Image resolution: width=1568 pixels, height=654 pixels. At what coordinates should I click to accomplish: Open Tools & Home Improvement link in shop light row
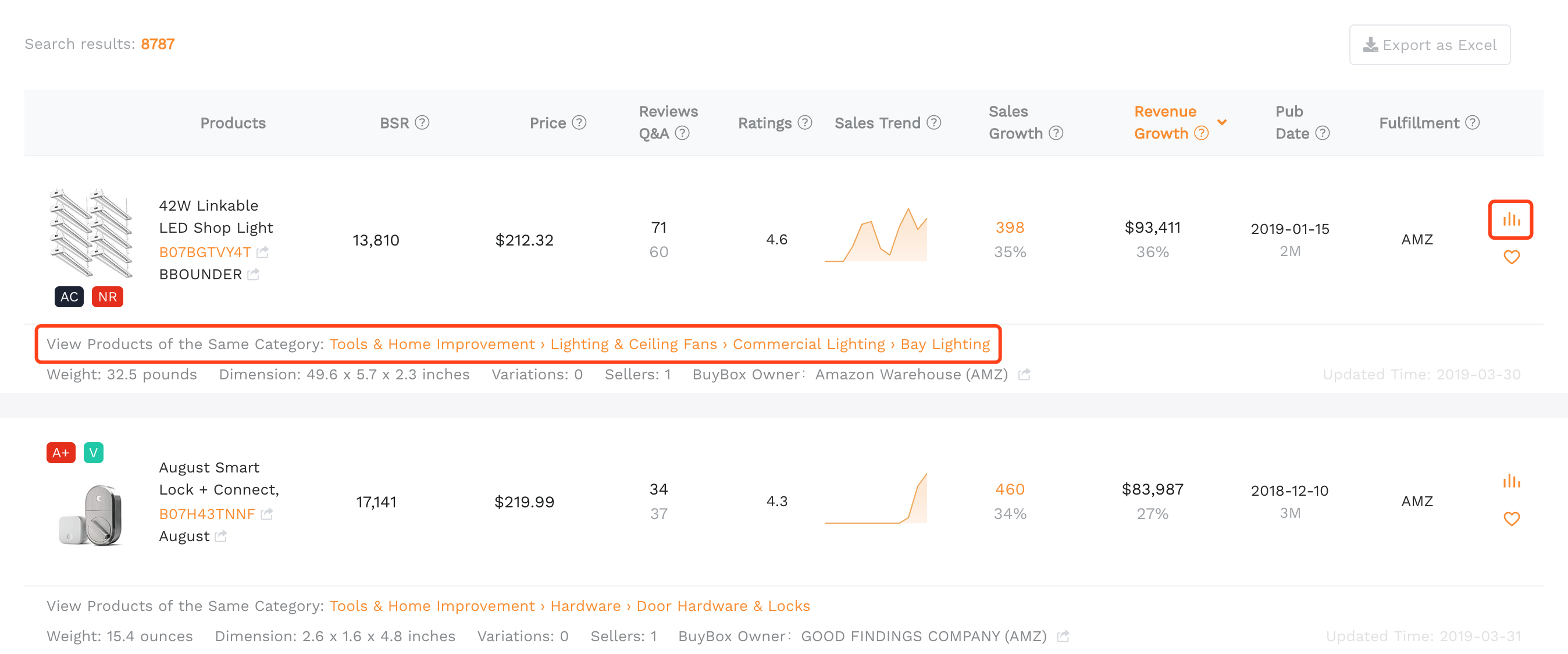[432, 344]
